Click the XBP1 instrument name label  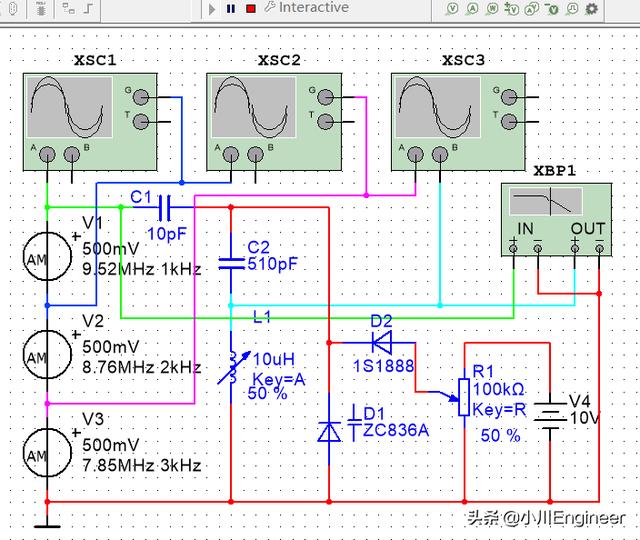click(x=555, y=171)
